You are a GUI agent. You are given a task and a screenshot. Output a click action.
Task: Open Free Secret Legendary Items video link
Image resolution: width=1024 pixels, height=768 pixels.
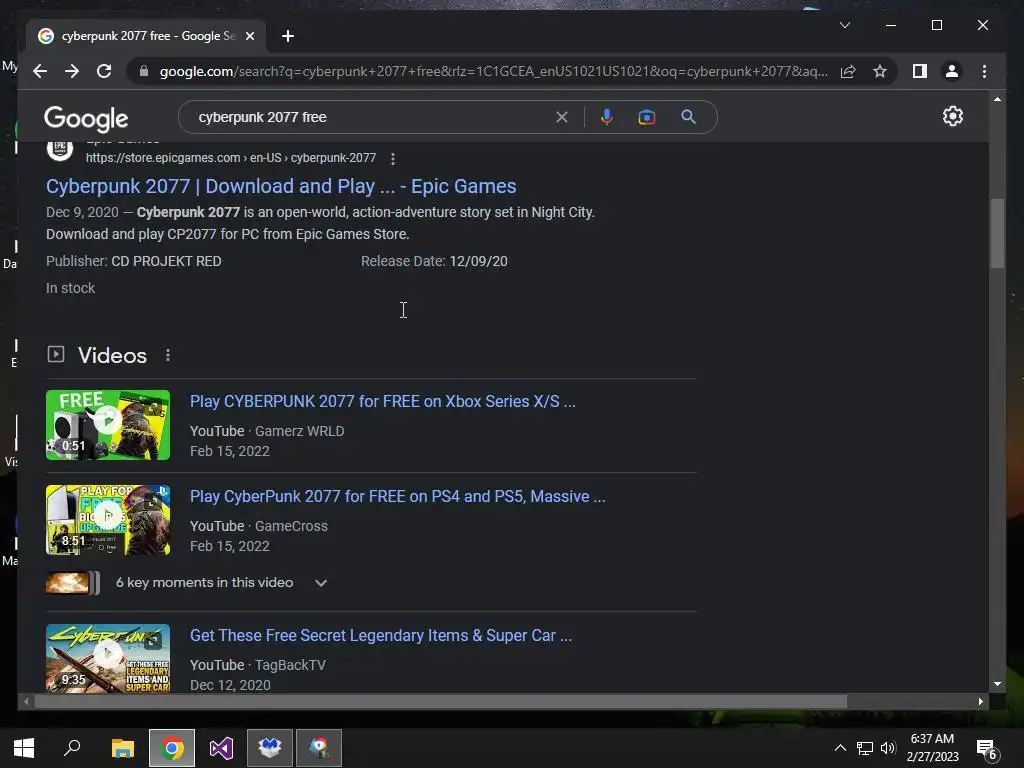point(381,635)
